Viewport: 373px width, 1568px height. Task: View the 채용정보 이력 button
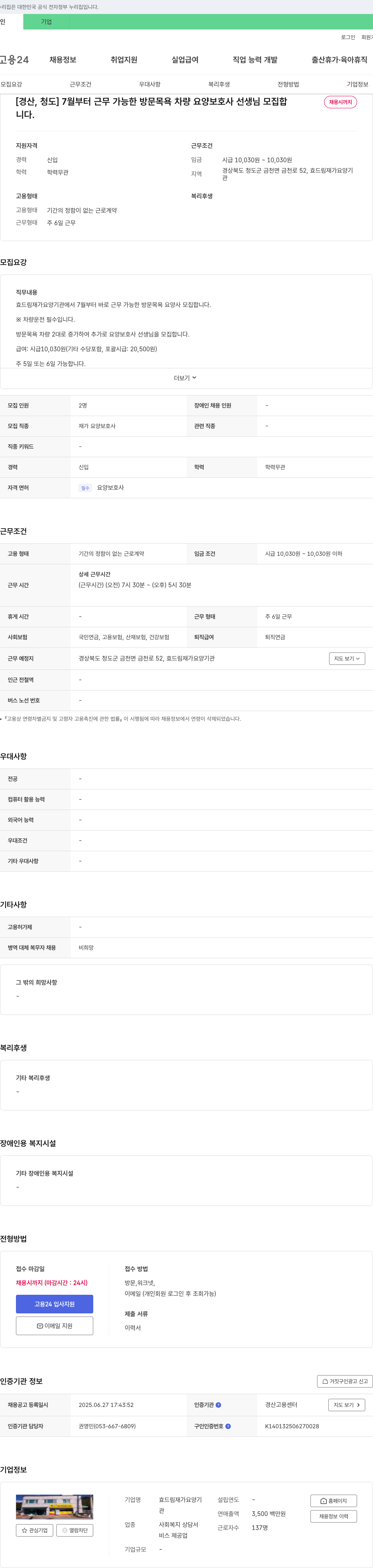pyautogui.click(x=333, y=1516)
